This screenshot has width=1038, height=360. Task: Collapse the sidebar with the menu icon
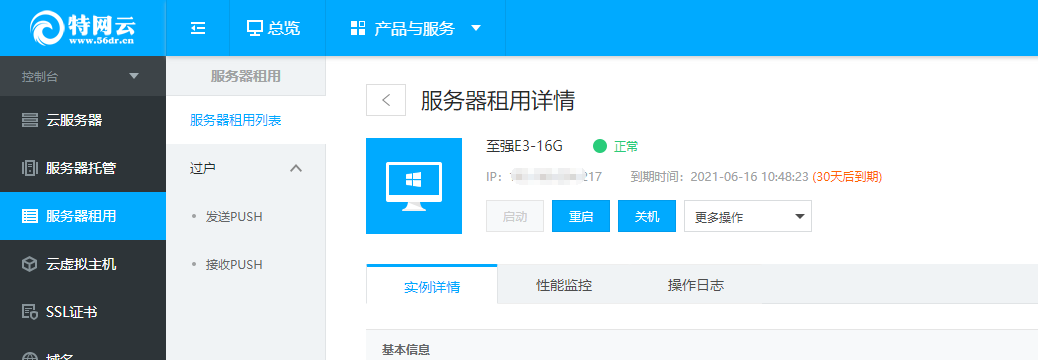click(x=198, y=28)
